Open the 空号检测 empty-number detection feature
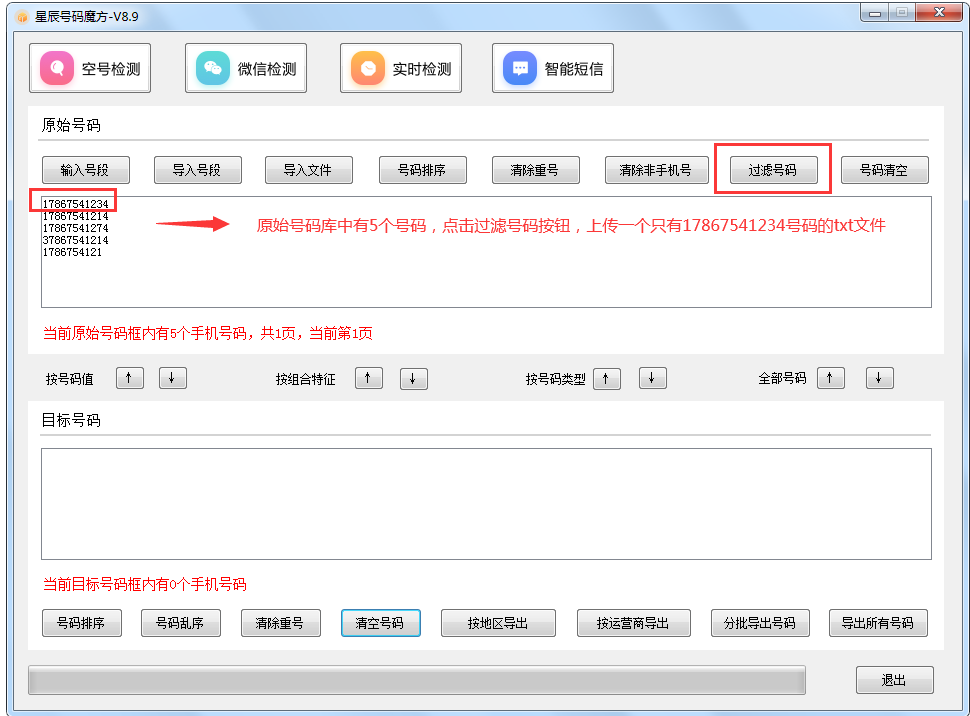 [90, 67]
